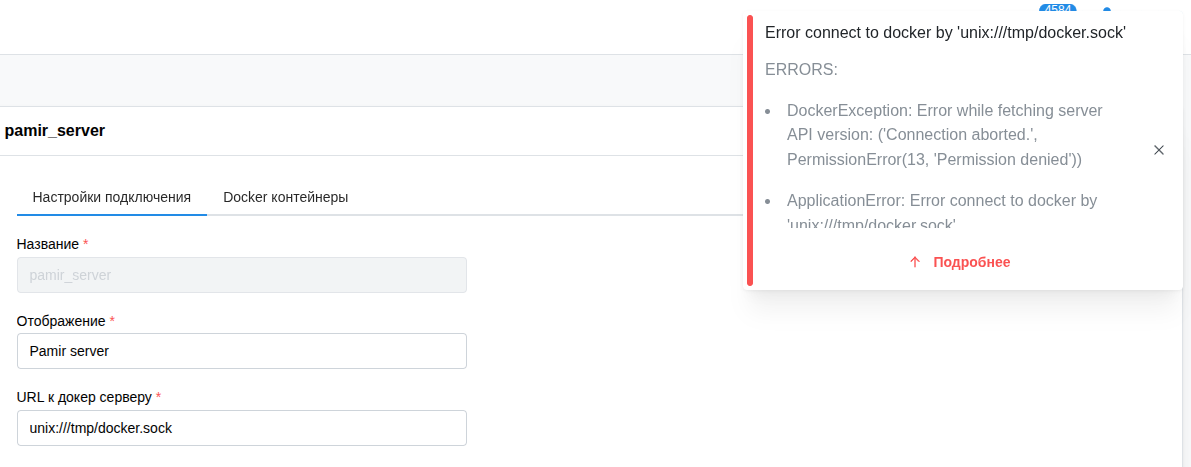Click the bullet before DockerException entry
The image size is (1191, 467).
click(x=767, y=111)
